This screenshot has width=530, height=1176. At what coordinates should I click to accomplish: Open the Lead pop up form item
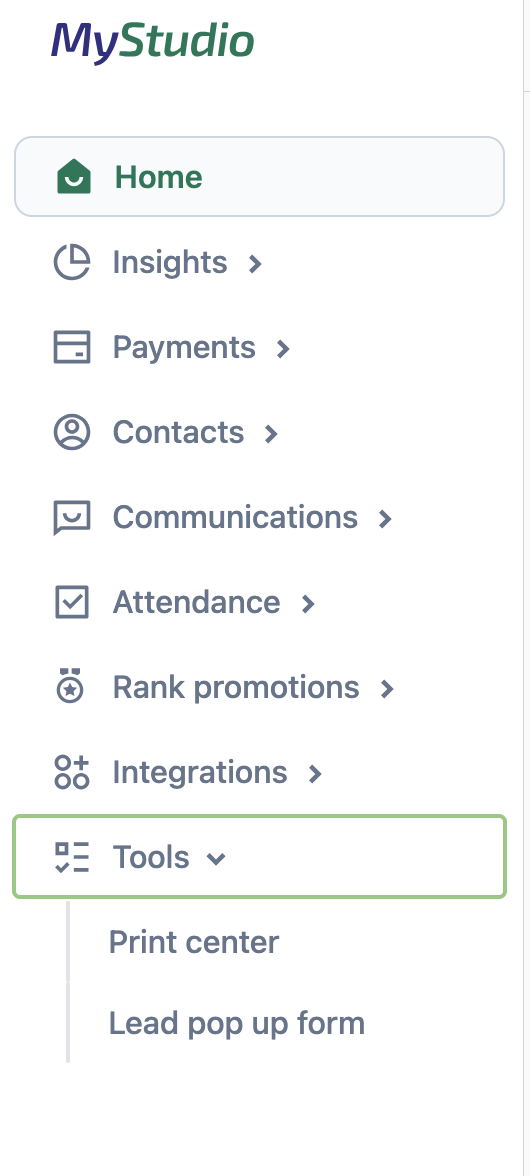click(x=237, y=1023)
